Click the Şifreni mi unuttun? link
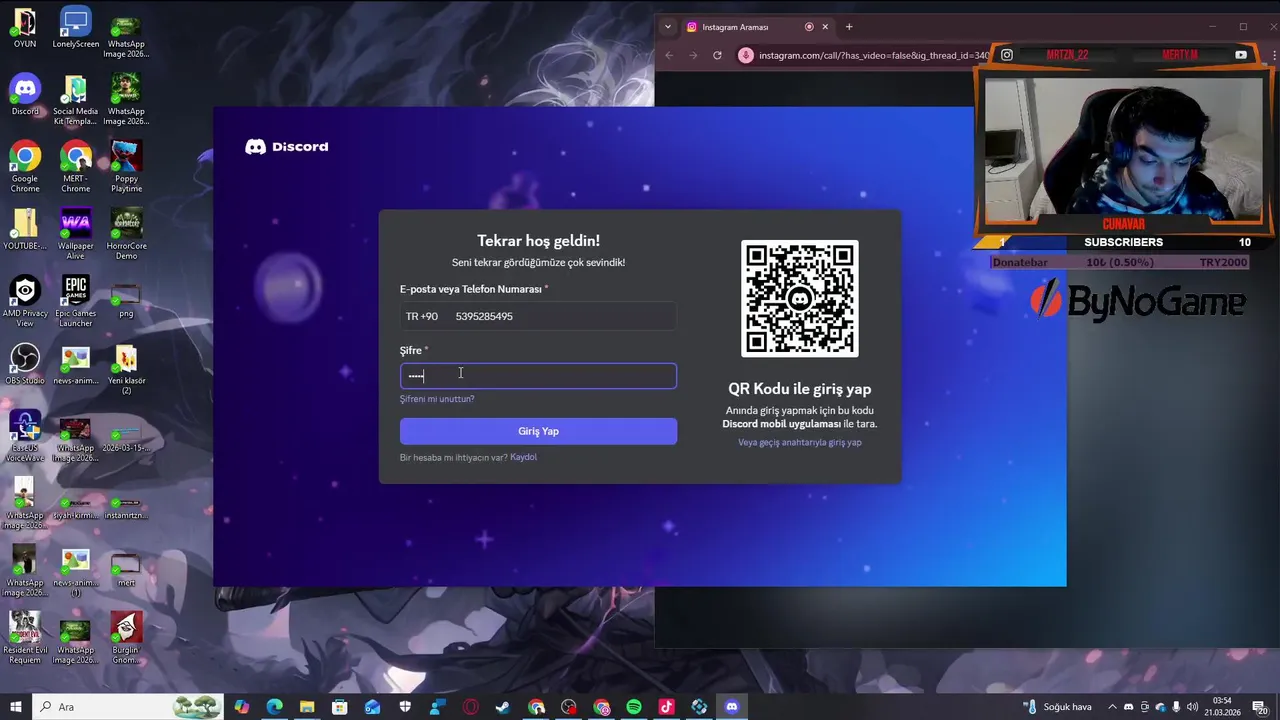Screen dimensions: 1280x720 (437, 399)
